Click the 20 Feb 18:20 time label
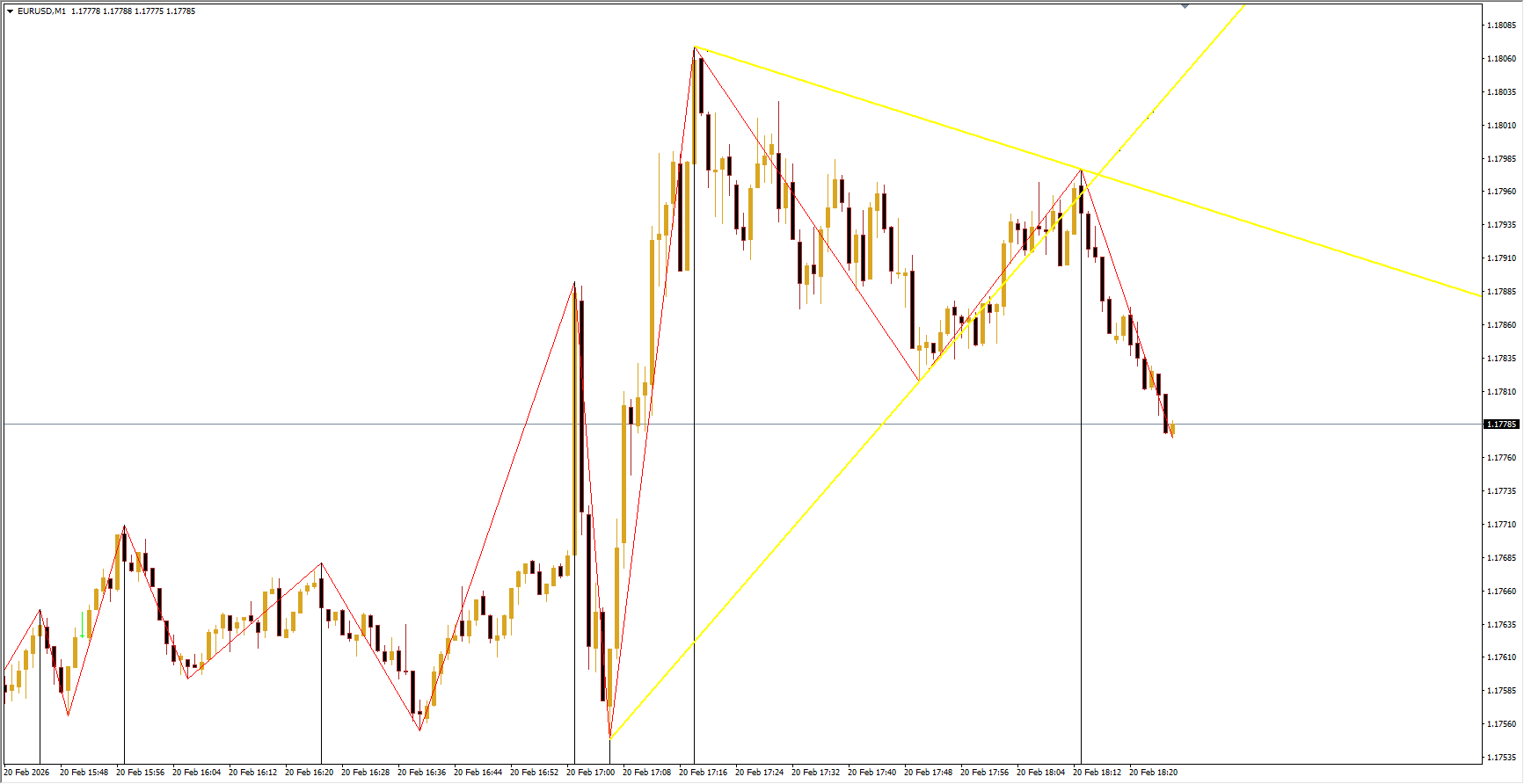The height and width of the screenshot is (784, 1524). click(1153, 773)
